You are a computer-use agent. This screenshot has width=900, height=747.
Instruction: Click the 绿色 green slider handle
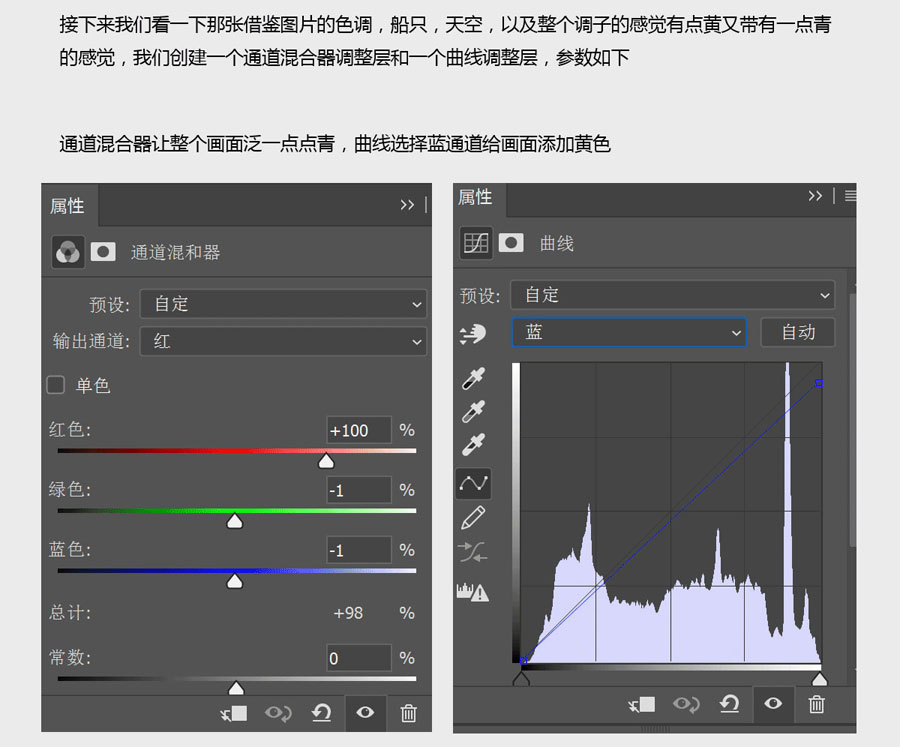(235, 521)
